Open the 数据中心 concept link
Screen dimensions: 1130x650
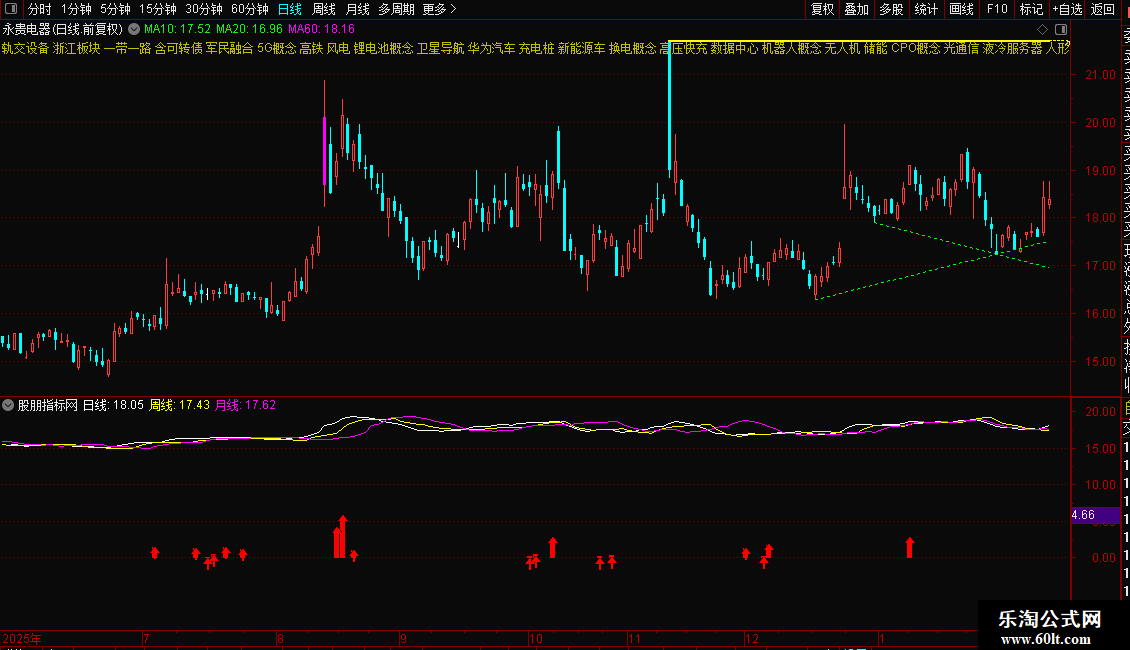click(x=734, y=48)
